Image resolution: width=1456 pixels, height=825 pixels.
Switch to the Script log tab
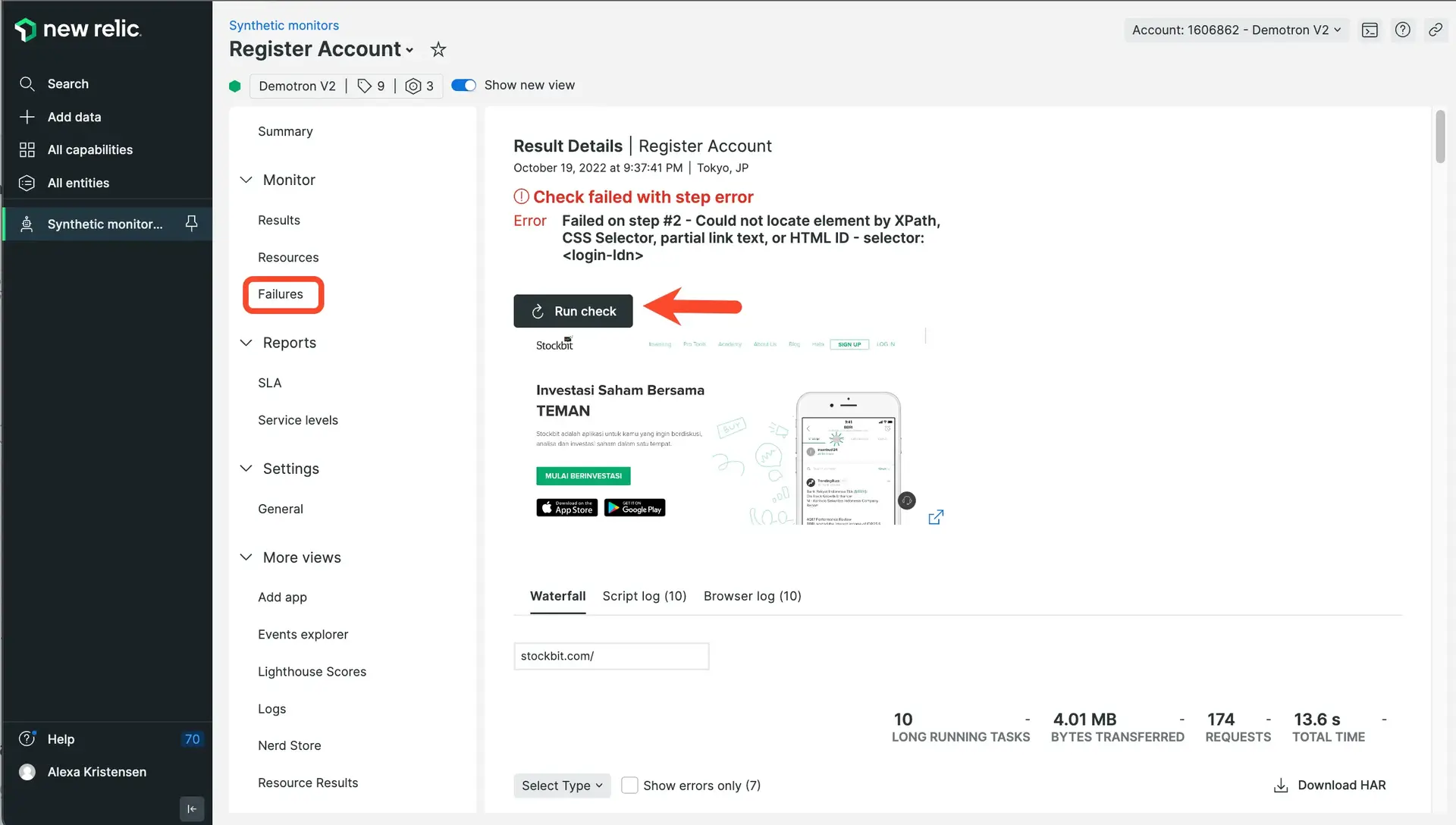pyautogui.click(x=644, y=596)
